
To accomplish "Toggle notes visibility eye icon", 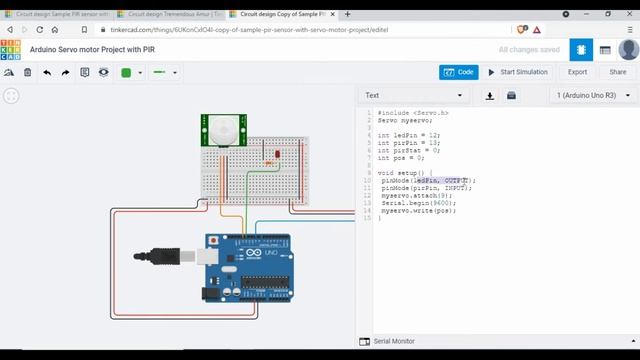I will [x=104, y=73].
